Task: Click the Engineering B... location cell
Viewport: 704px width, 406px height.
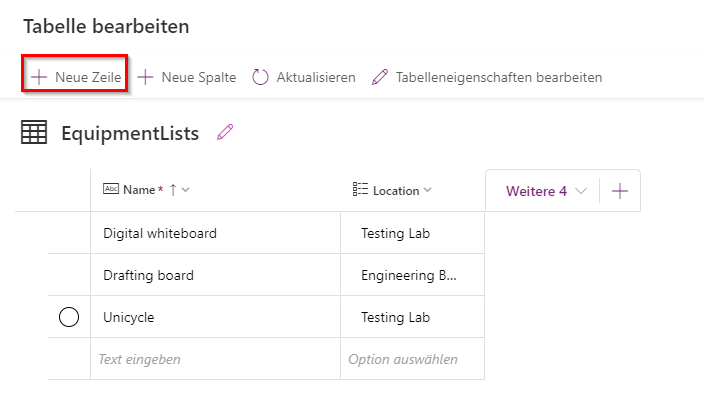Action: pyautogui.click(x=411, y=275)
